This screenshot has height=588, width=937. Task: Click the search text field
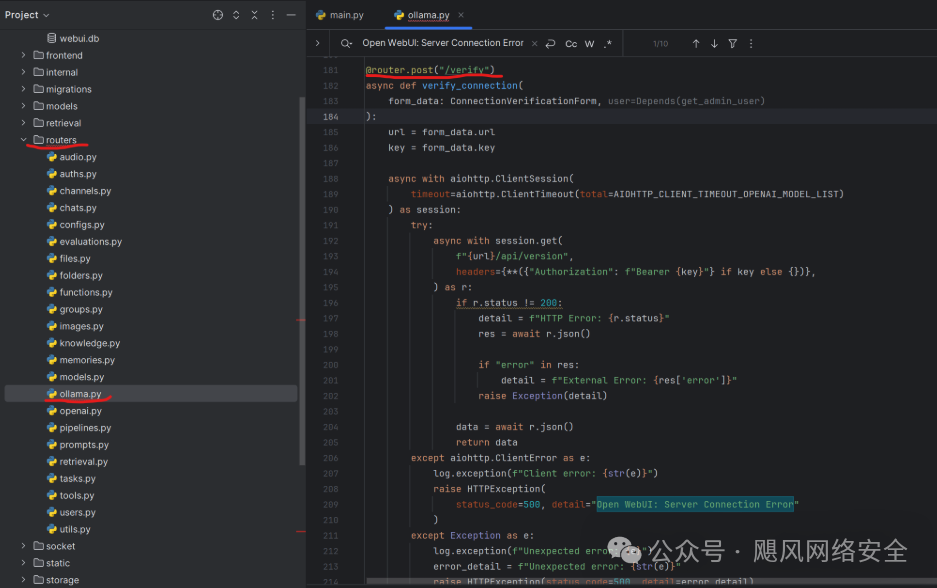pos(443,43)
